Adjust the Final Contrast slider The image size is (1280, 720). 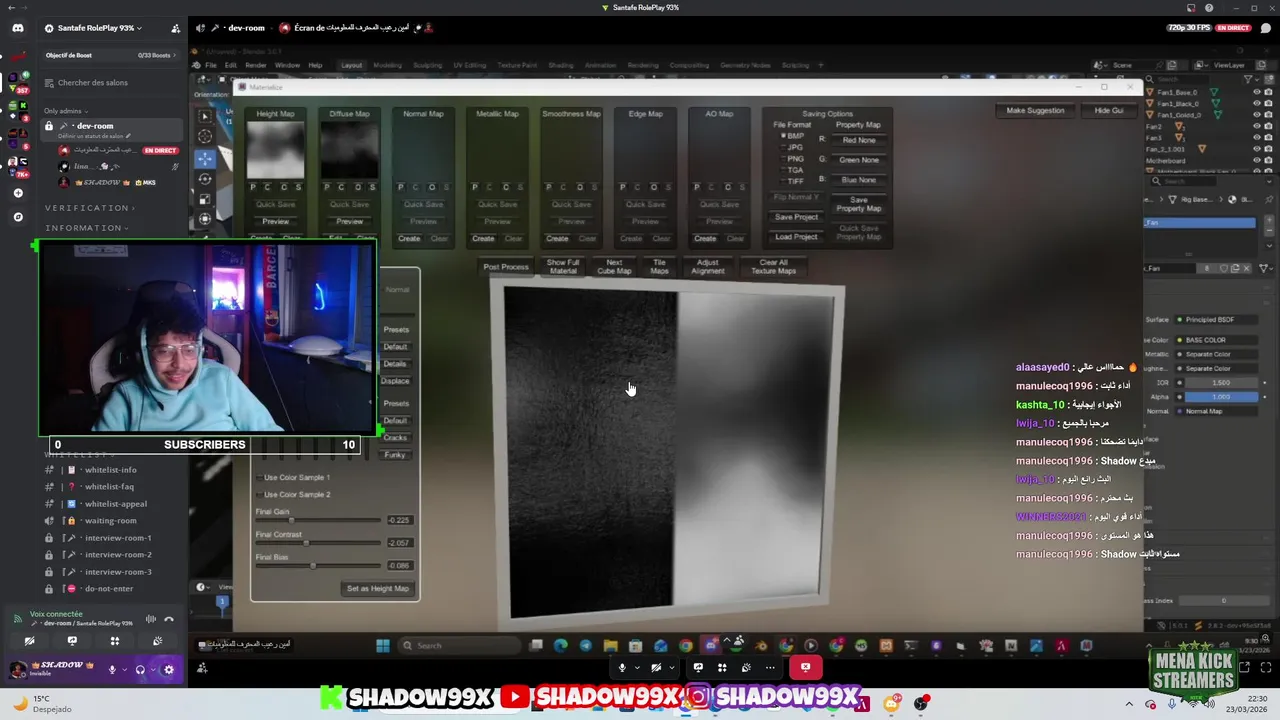click(318, 543)
